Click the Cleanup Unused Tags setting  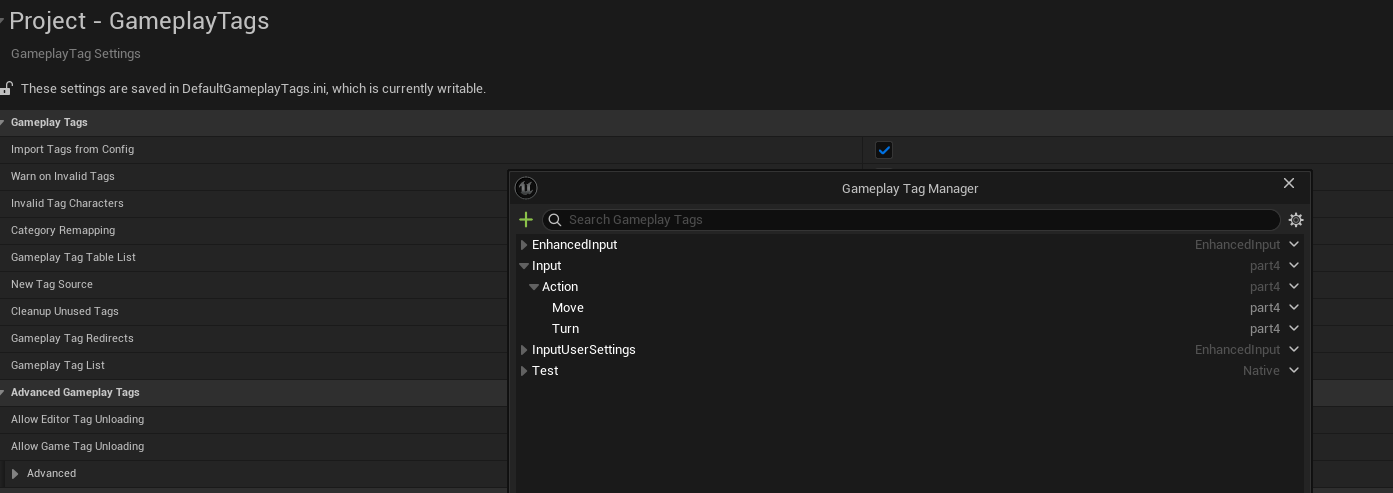tap(65, 312)
